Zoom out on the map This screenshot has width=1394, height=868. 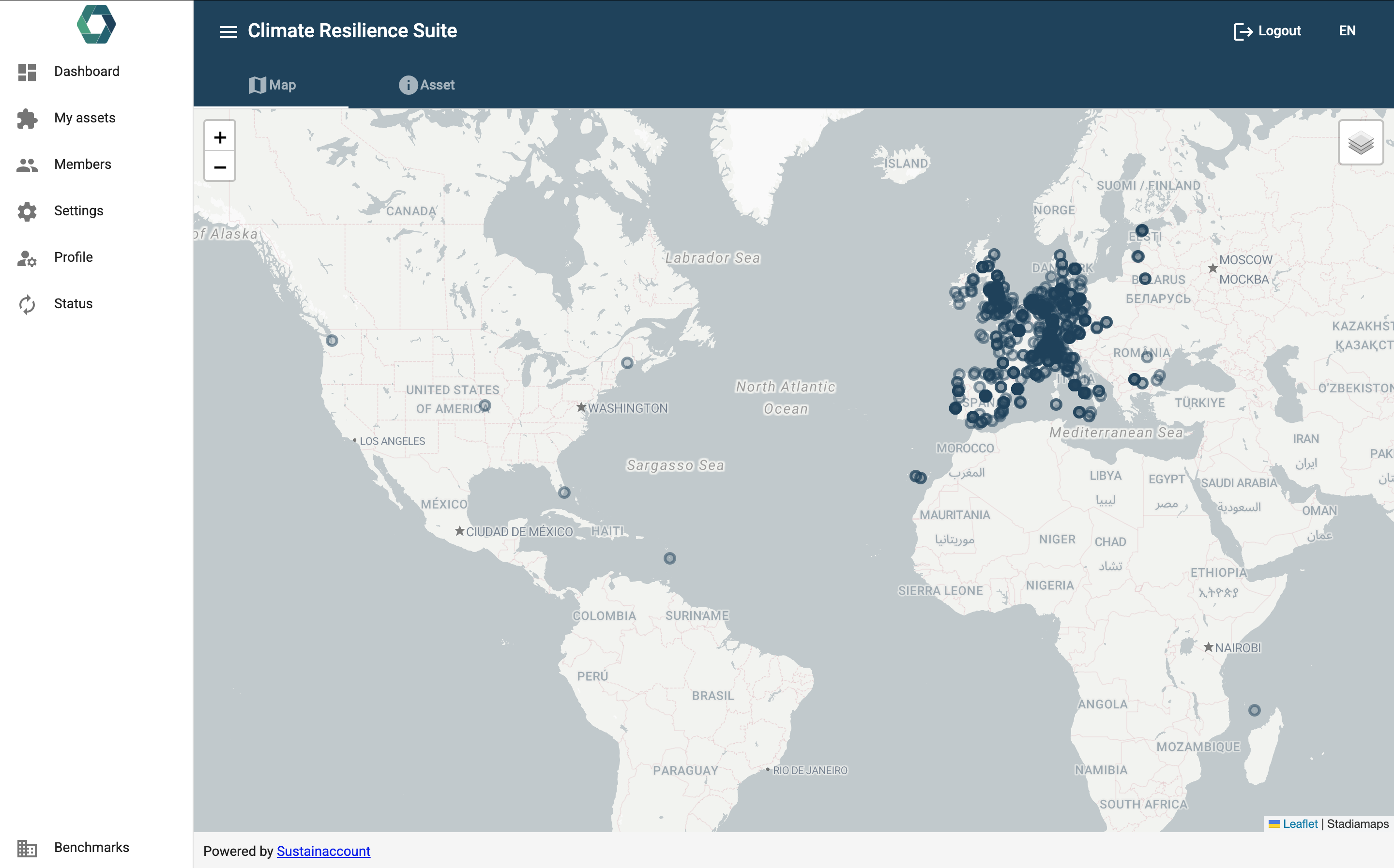tap(220, 167)
